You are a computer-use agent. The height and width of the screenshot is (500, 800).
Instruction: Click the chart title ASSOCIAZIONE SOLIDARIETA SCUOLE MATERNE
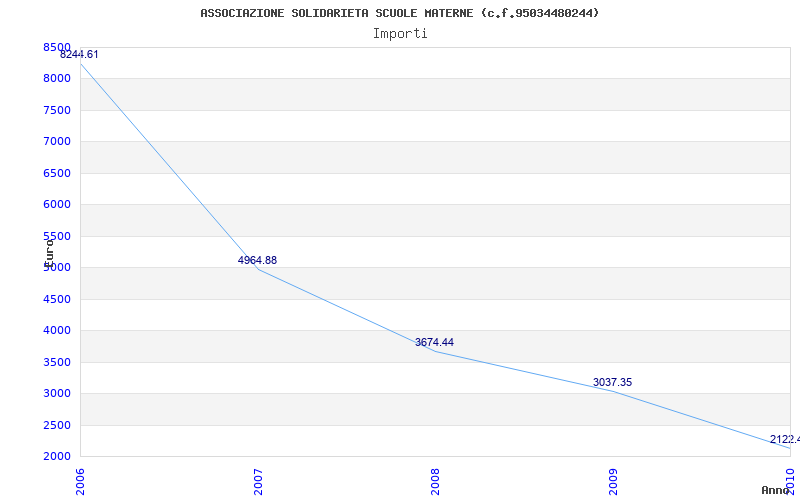tap(400, 13)
